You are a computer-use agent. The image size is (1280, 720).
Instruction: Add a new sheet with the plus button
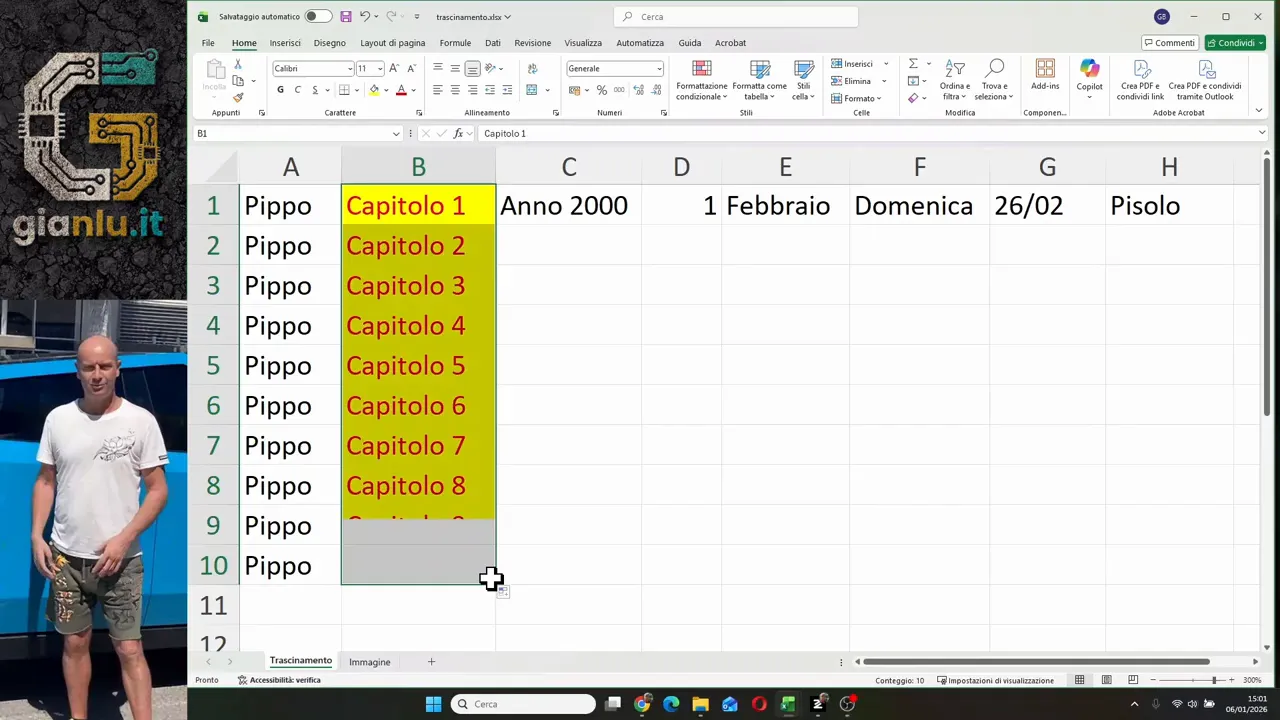click(x=431, y=662)
